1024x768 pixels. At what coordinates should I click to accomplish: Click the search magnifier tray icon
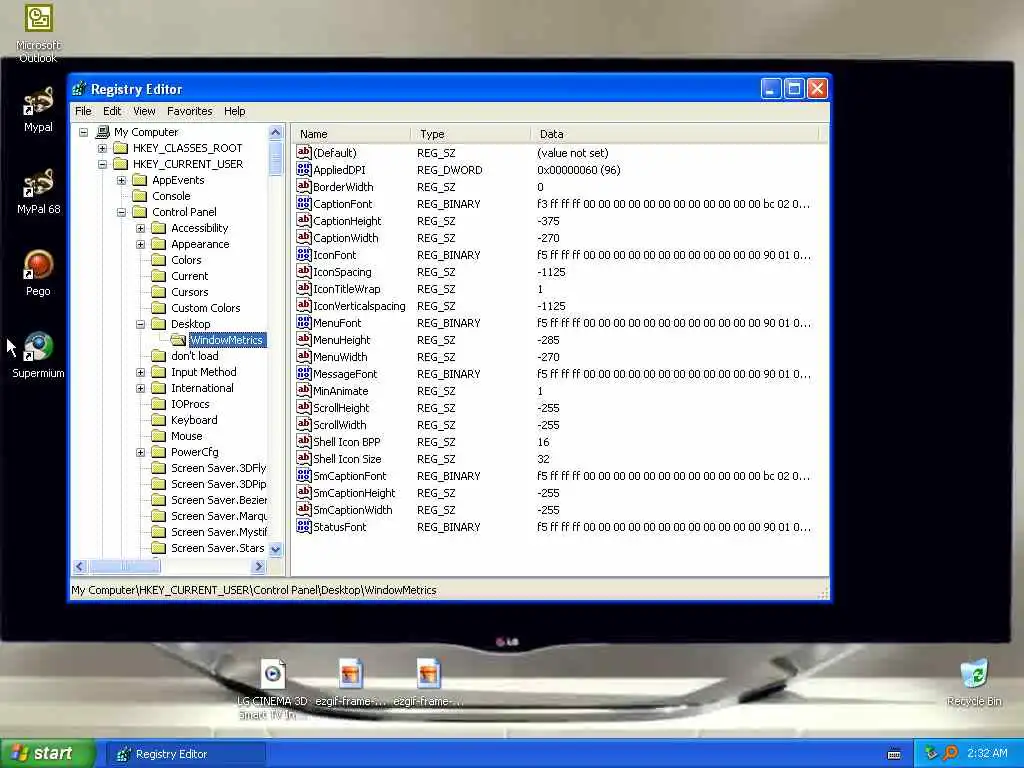click(x=950, y=754)
